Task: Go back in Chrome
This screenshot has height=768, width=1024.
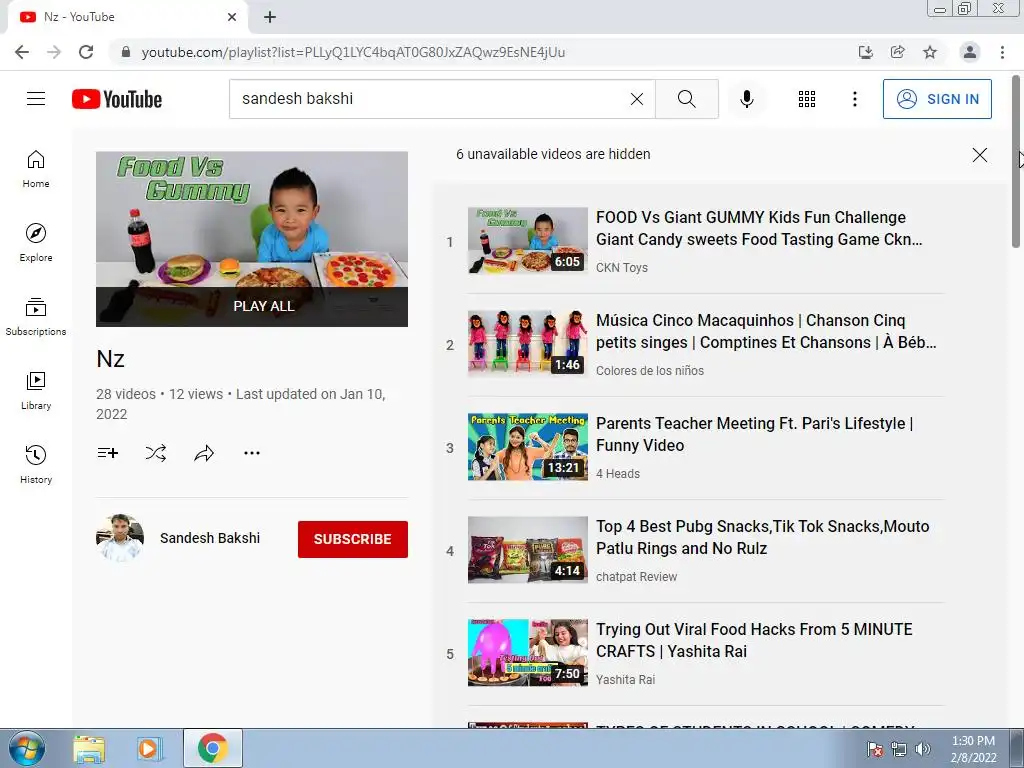Action: tap(22, 52)
